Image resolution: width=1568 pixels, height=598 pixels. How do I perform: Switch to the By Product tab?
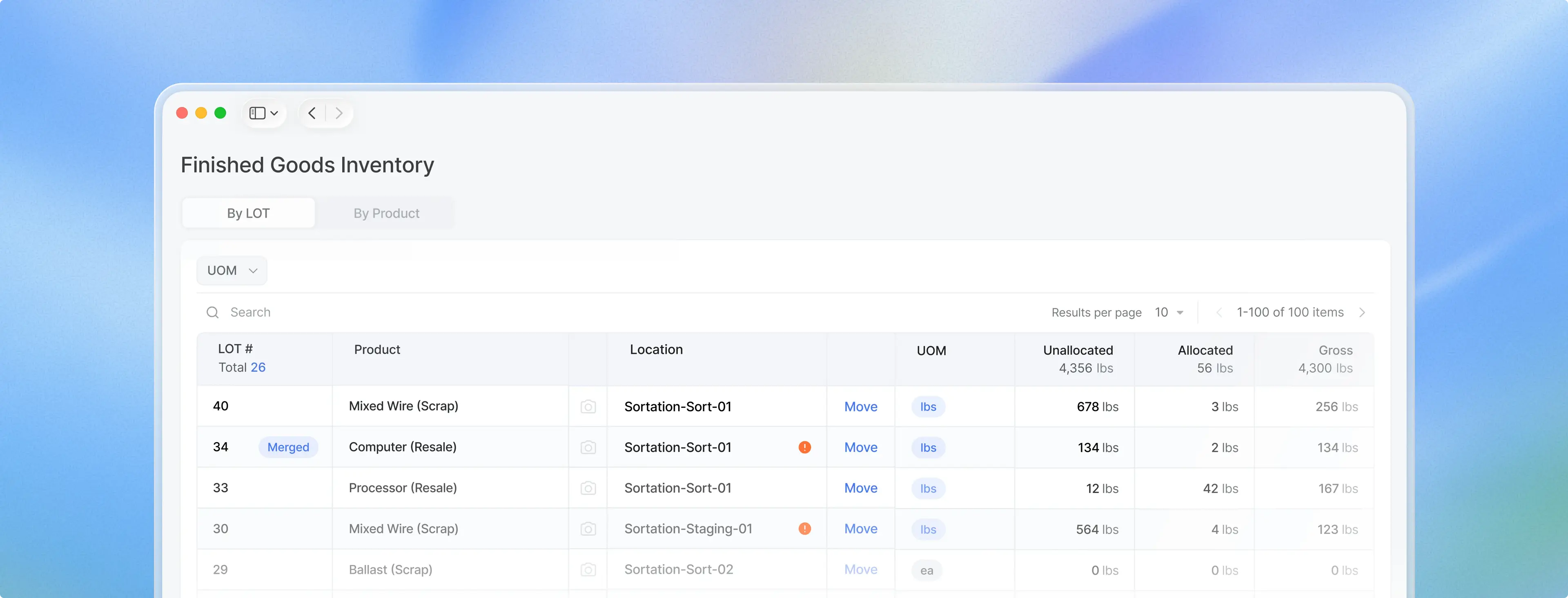(386, 213)
